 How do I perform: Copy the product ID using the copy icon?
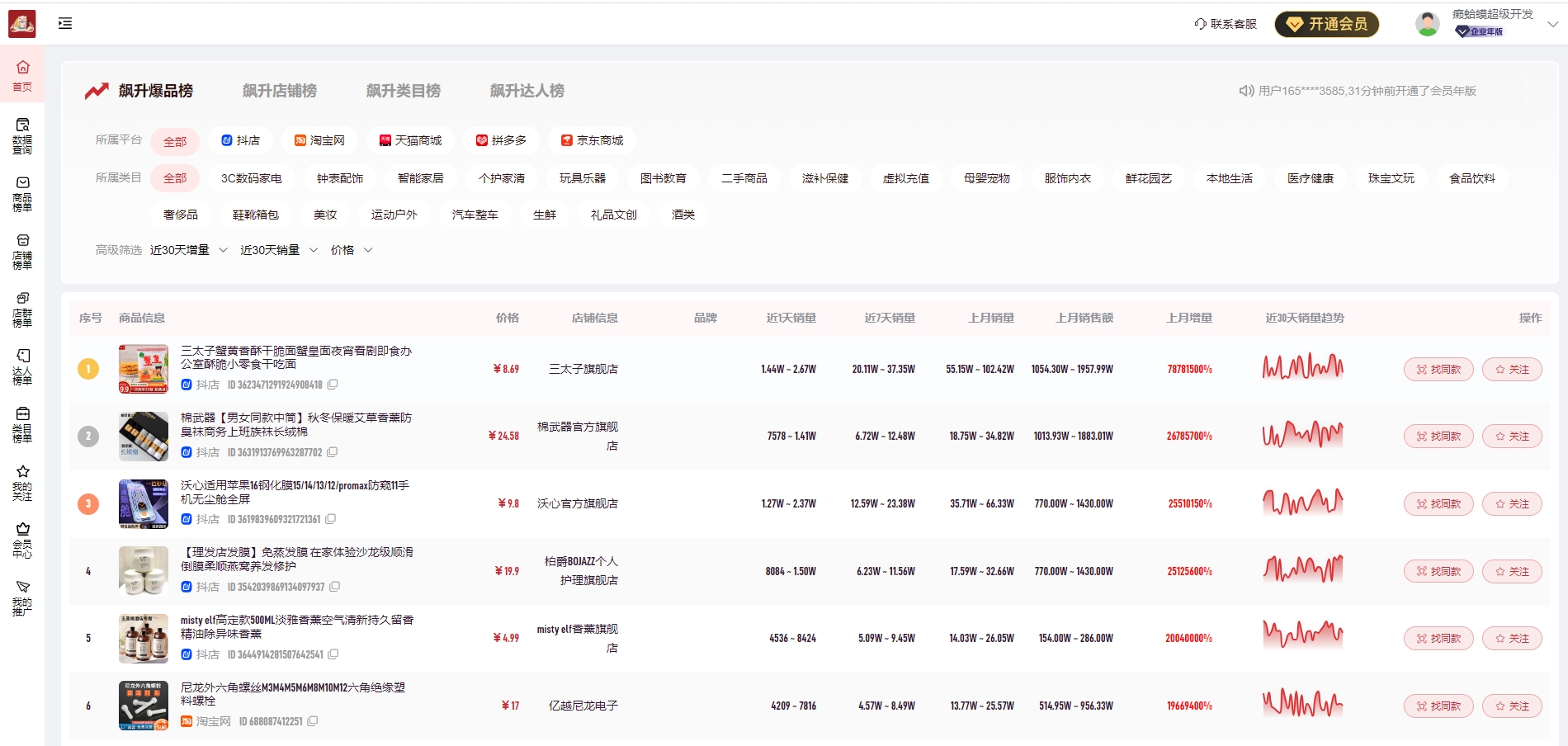(x=333, y=385)
